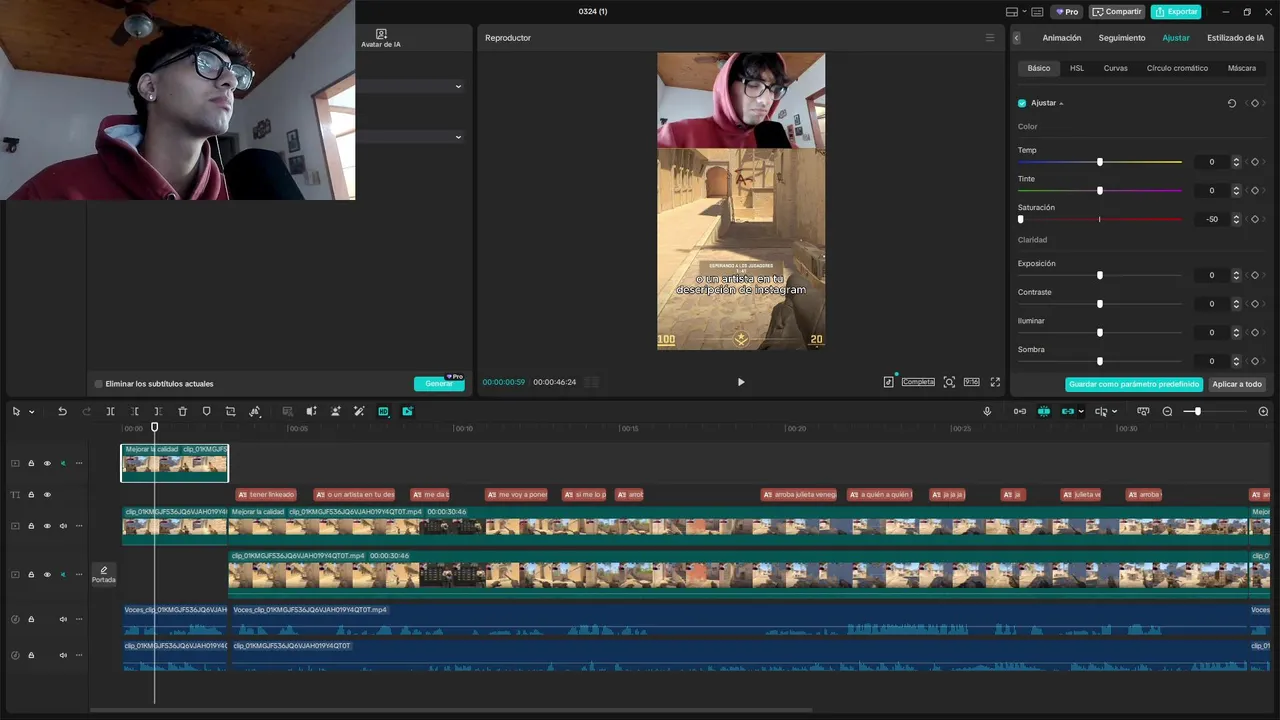1280x720 pixels.
Task: Check Eliminar los subtítulos actuales
Action: pos(99,384)
